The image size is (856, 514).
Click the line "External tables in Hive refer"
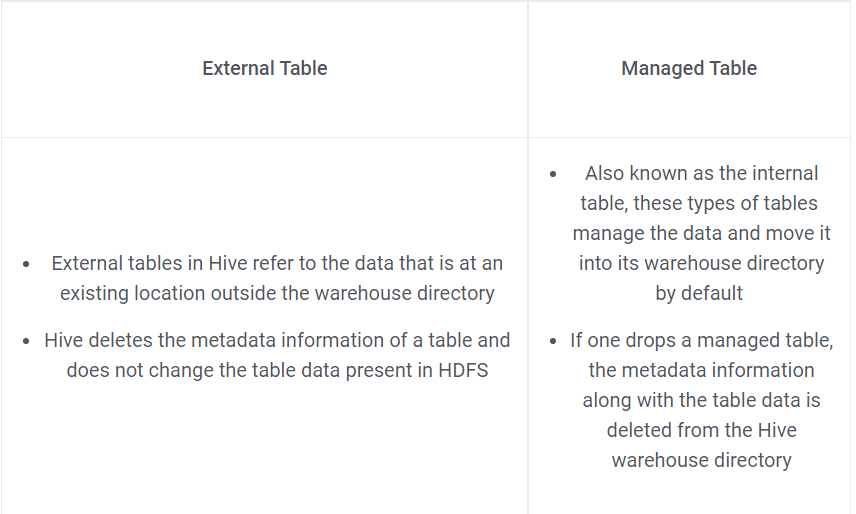tap(277, 264)
